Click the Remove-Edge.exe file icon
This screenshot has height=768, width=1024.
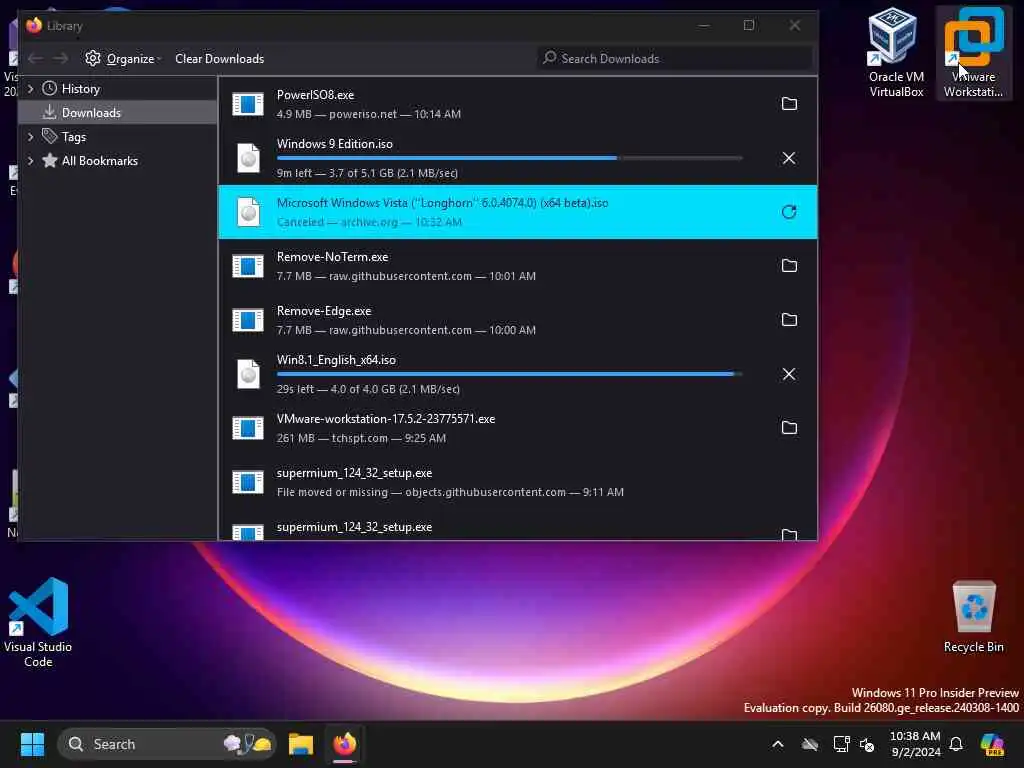pos(248,320)
